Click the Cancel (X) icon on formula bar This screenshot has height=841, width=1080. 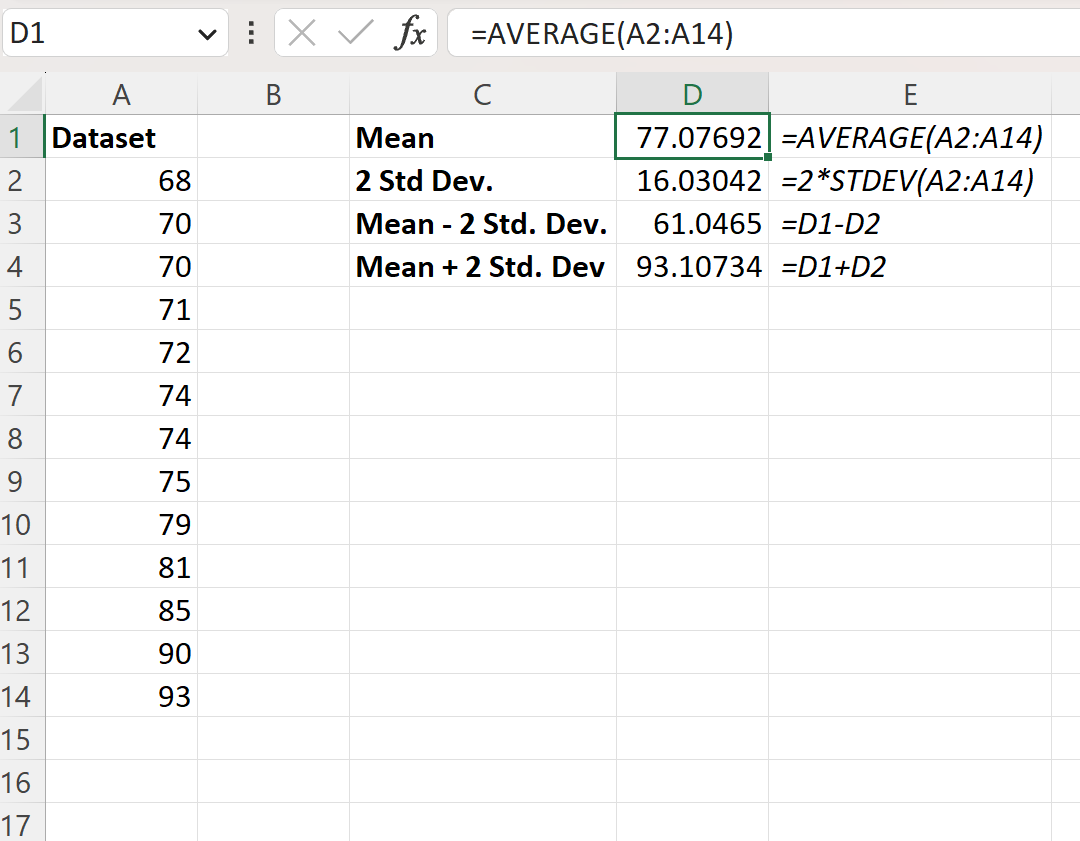[x=300, y=32]
